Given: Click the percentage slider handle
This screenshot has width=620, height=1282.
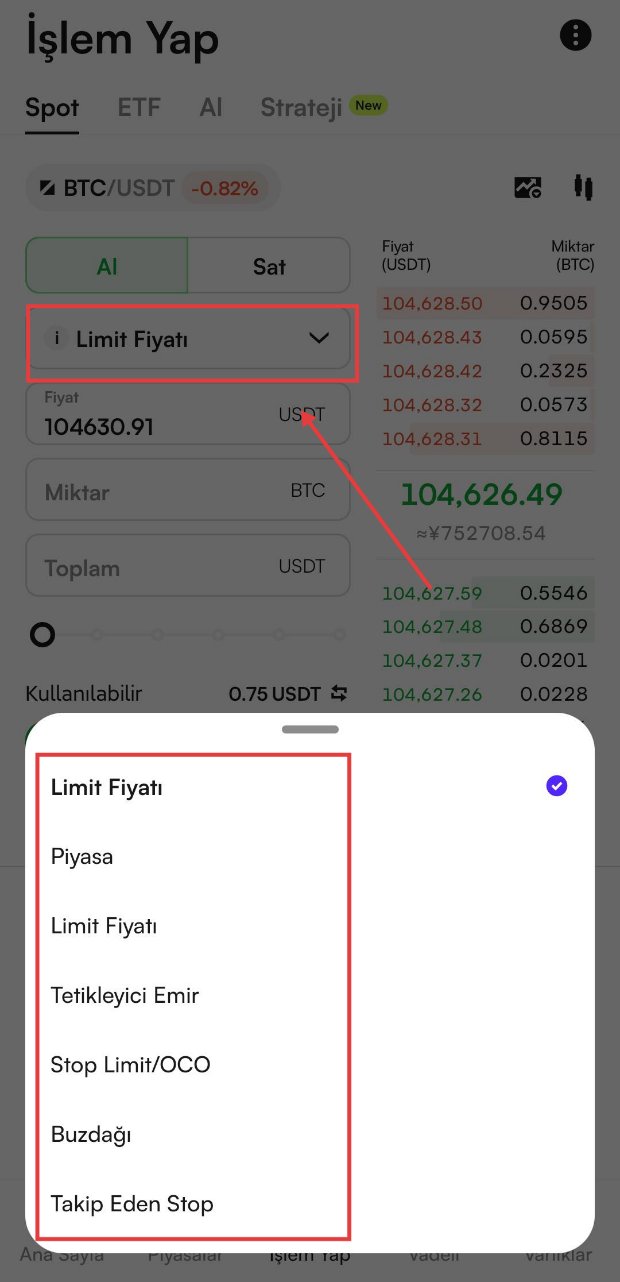Looking at the screenshot, I should pyautogui.click(x=42, y=634).
